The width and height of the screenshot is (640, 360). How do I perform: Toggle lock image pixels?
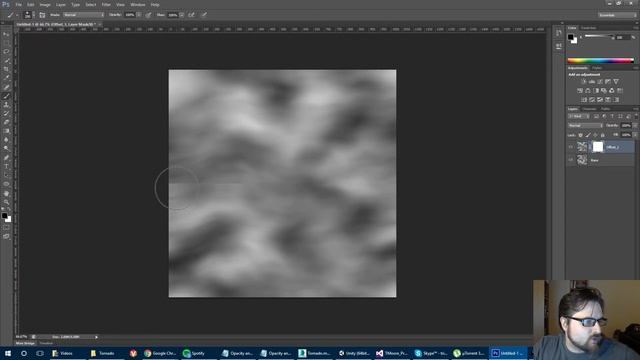(x=588, y=135)
